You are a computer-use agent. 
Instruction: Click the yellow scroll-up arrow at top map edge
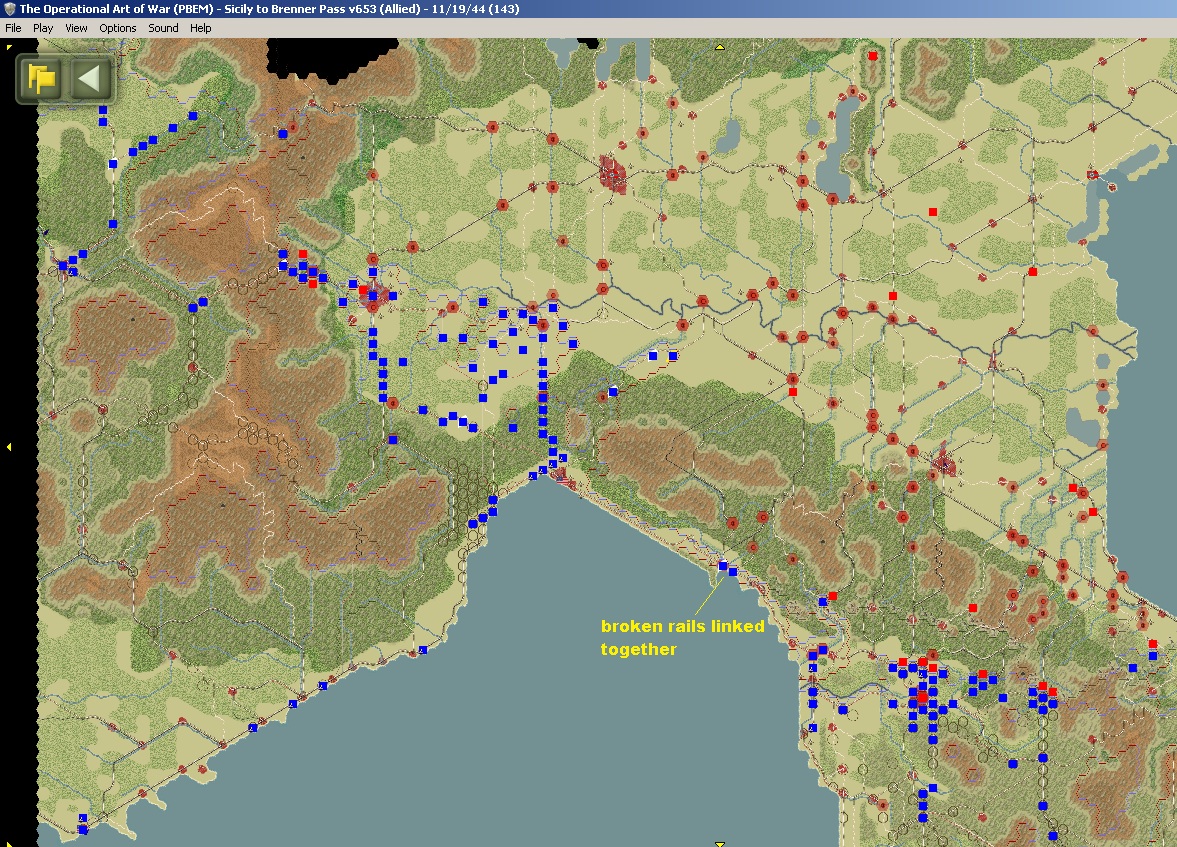720,47
